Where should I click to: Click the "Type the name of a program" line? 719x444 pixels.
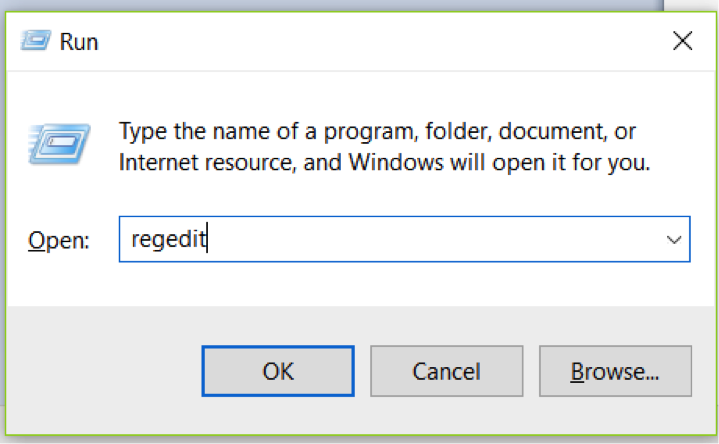(x=377, y=131)
